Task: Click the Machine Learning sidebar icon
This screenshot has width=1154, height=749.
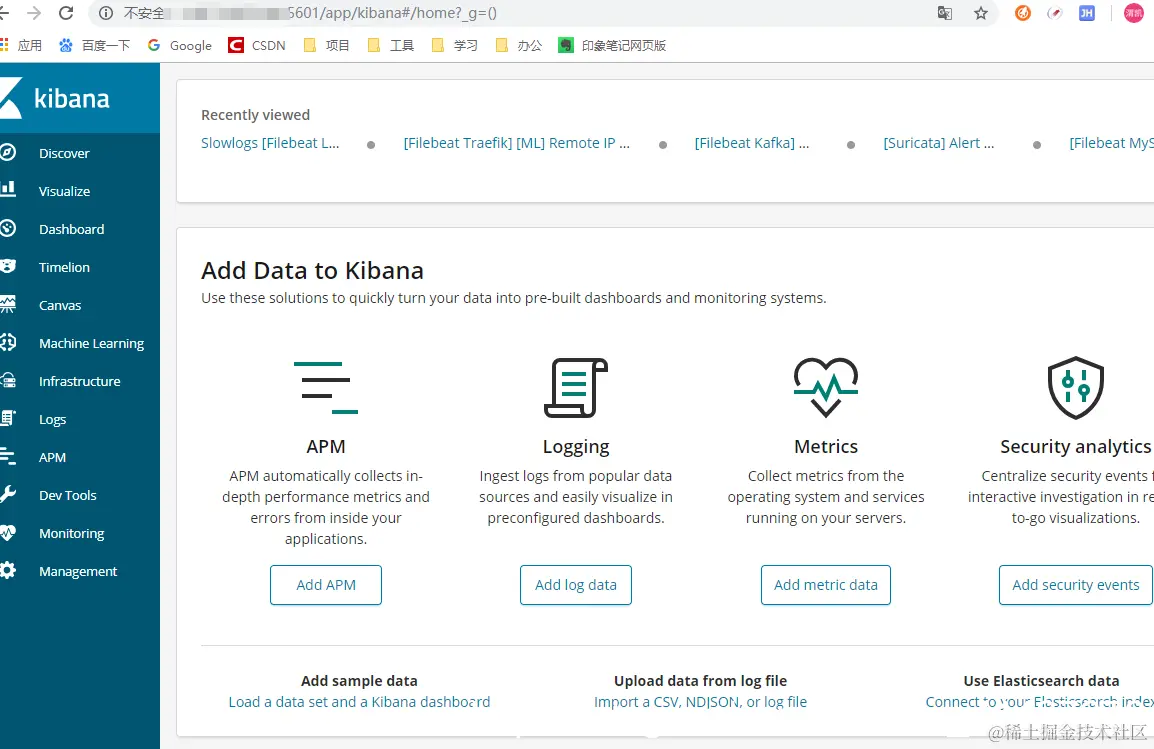Action: (x=7, y=342)
